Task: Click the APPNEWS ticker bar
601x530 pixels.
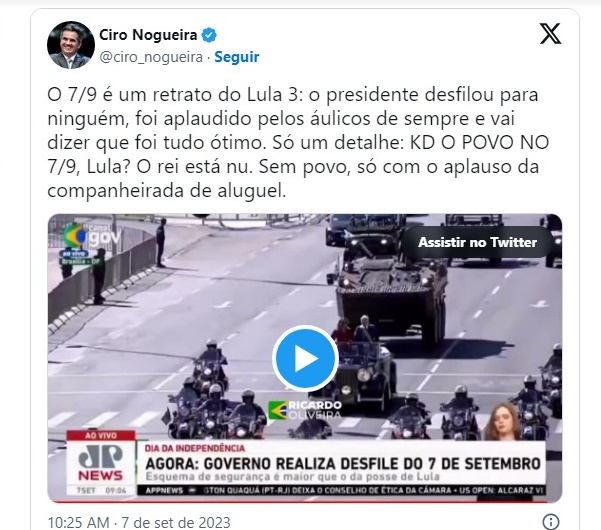Action: (x=341, y=491)
